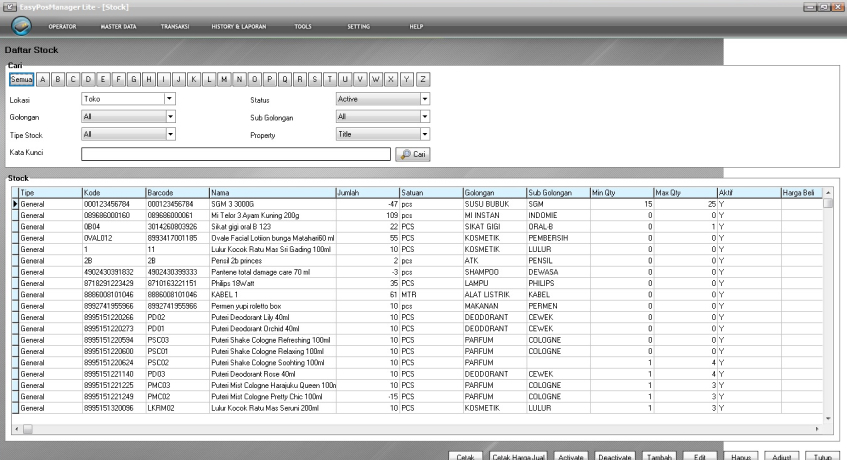Filter stock by letter Z

pos(423,78)
